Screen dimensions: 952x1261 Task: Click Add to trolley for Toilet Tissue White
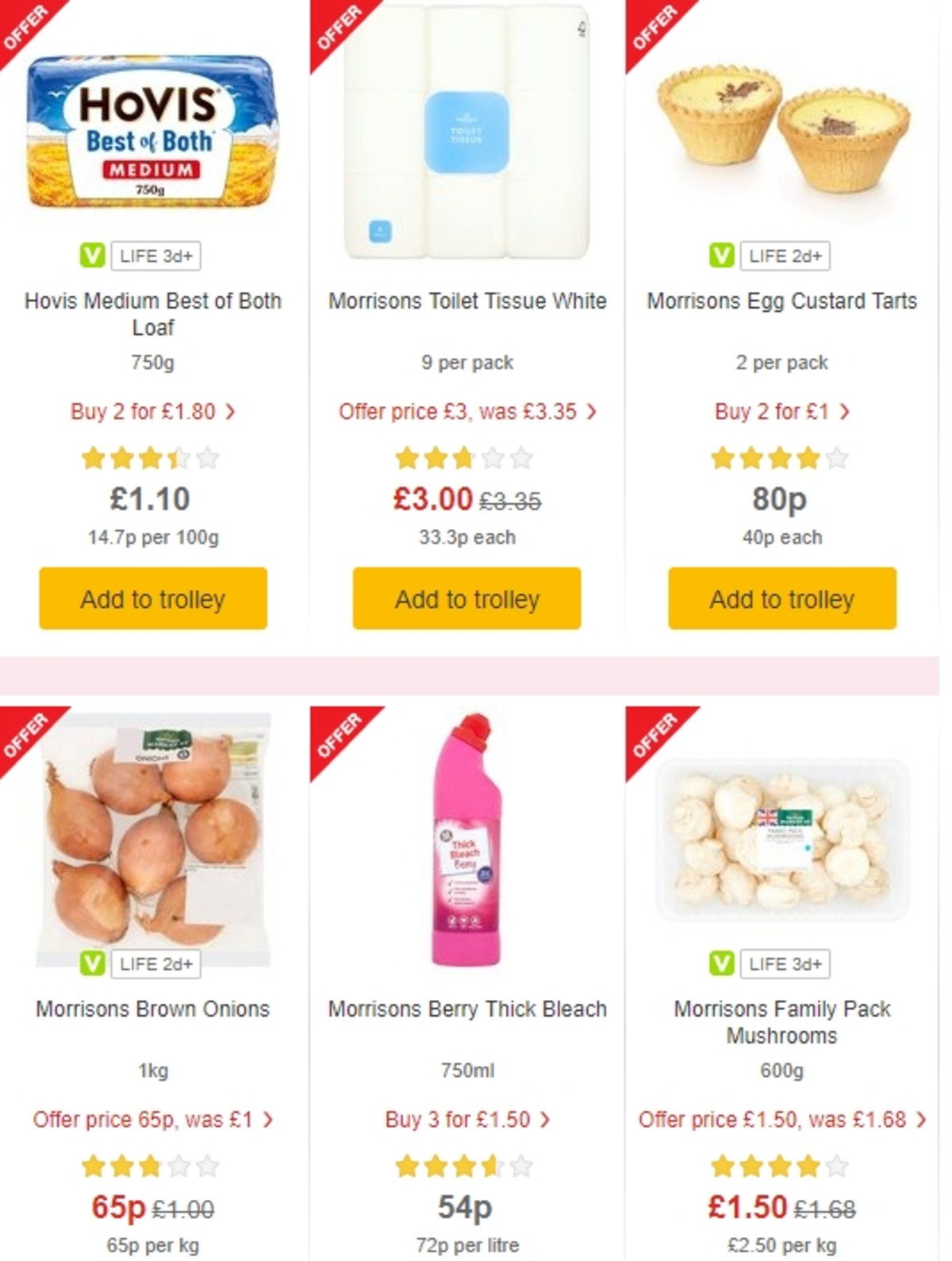point(466,599)
